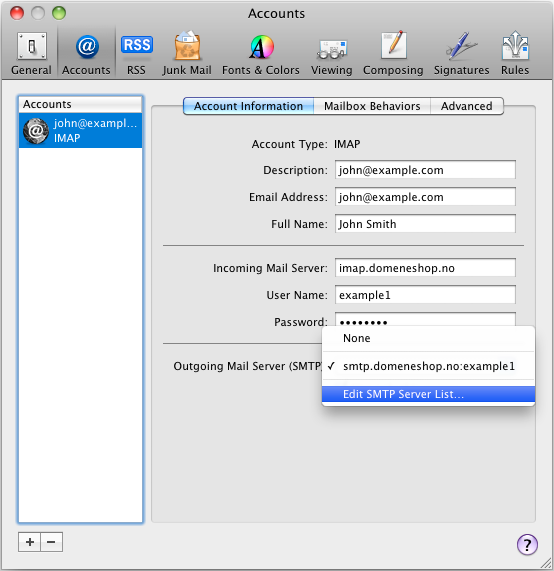The image size is (554, 571).
Task: Click the Incoming Mail Server field
Action: 425,268
